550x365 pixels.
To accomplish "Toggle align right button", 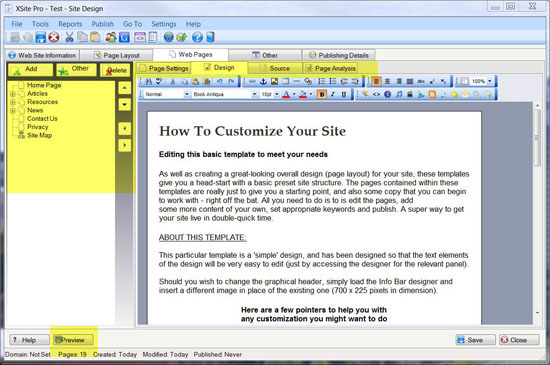I will click(x=398, y=82).
